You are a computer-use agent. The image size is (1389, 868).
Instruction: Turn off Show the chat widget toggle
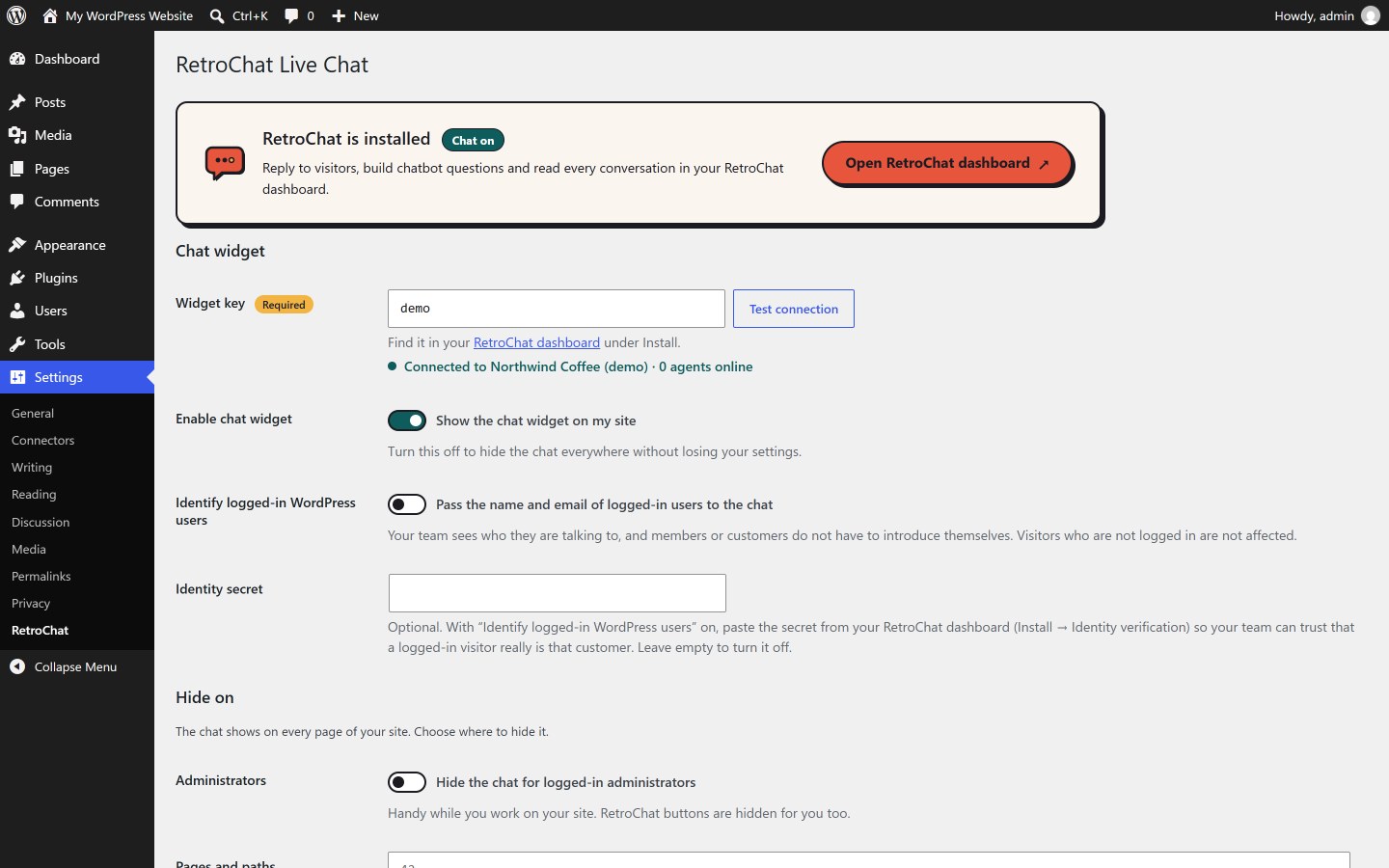tap(407, 420)
